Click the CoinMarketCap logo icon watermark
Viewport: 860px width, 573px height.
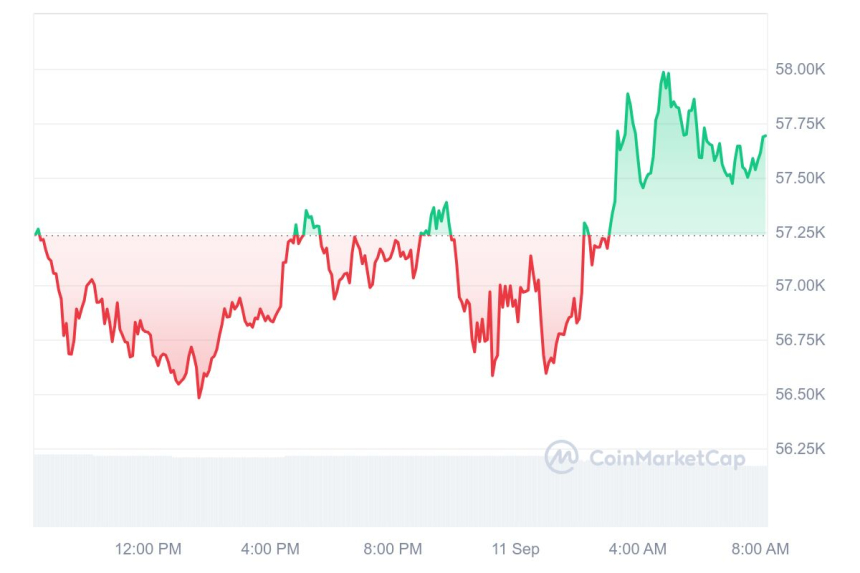(561, 458)
